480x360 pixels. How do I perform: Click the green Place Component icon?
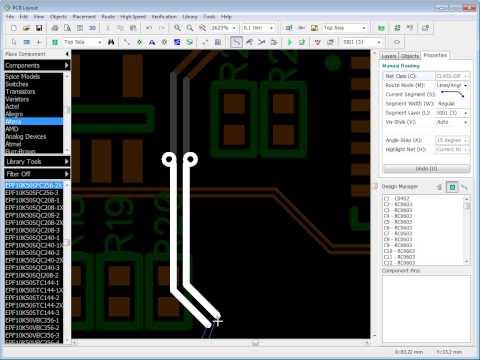pyautogui.click(x=55, y=42)
